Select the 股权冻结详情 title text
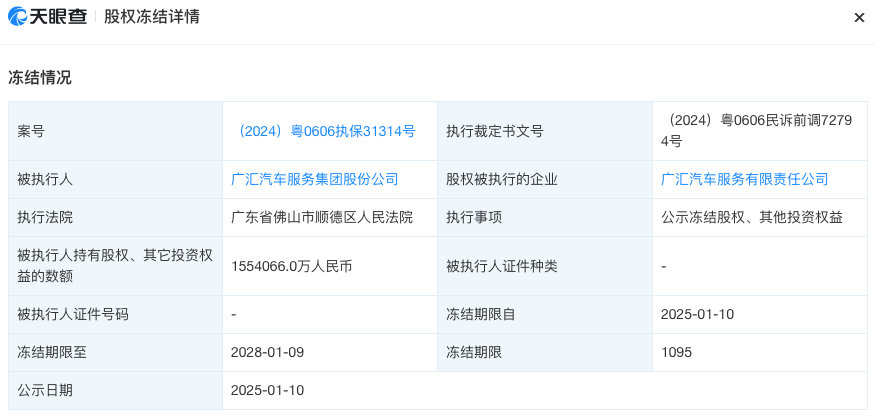Screen dimensions: 875x416 152,17
